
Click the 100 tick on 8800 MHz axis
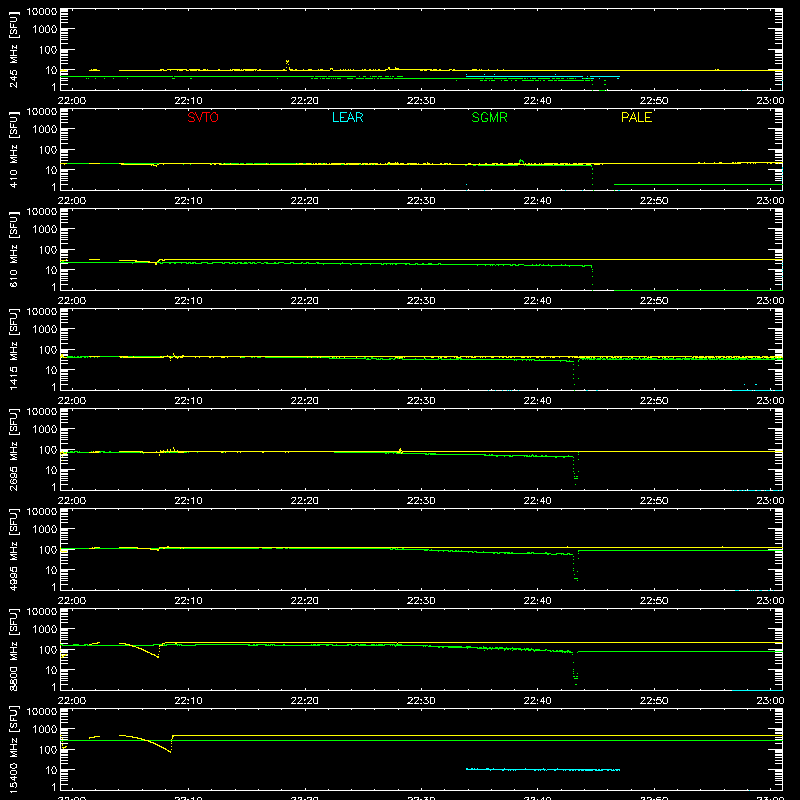pyautogui.click(x=48, y=650)
